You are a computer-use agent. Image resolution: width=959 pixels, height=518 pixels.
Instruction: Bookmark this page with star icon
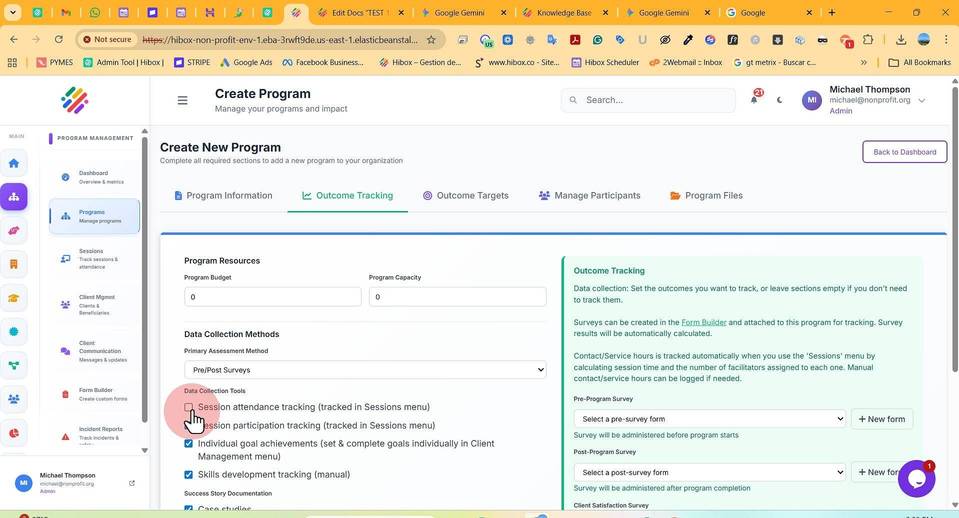pyautogui.click(x=431, y=40)
